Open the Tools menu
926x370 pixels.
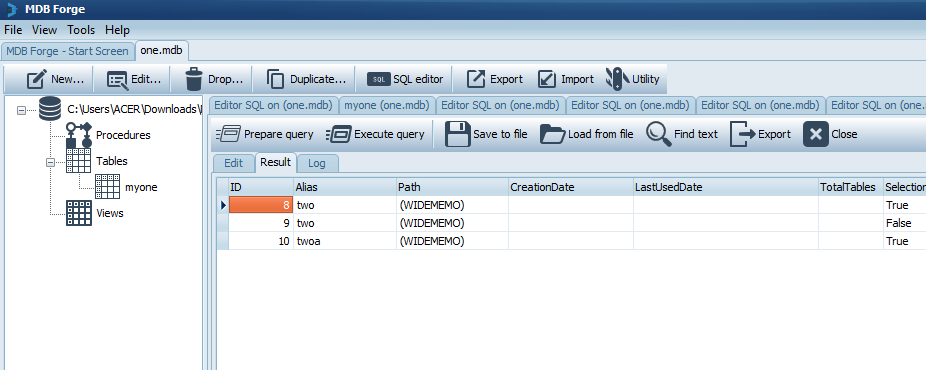pyautogui.click(x=81, y=30)
